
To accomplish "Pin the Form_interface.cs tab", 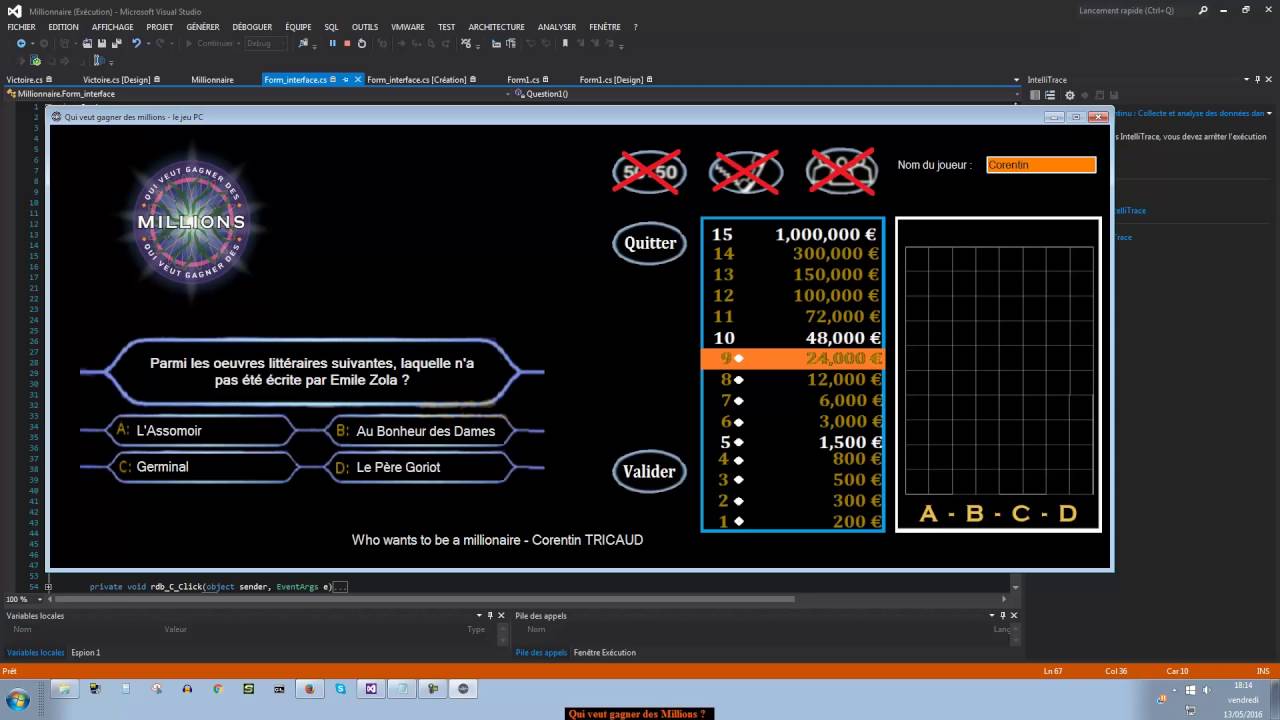I will click(x=345, y=80).
